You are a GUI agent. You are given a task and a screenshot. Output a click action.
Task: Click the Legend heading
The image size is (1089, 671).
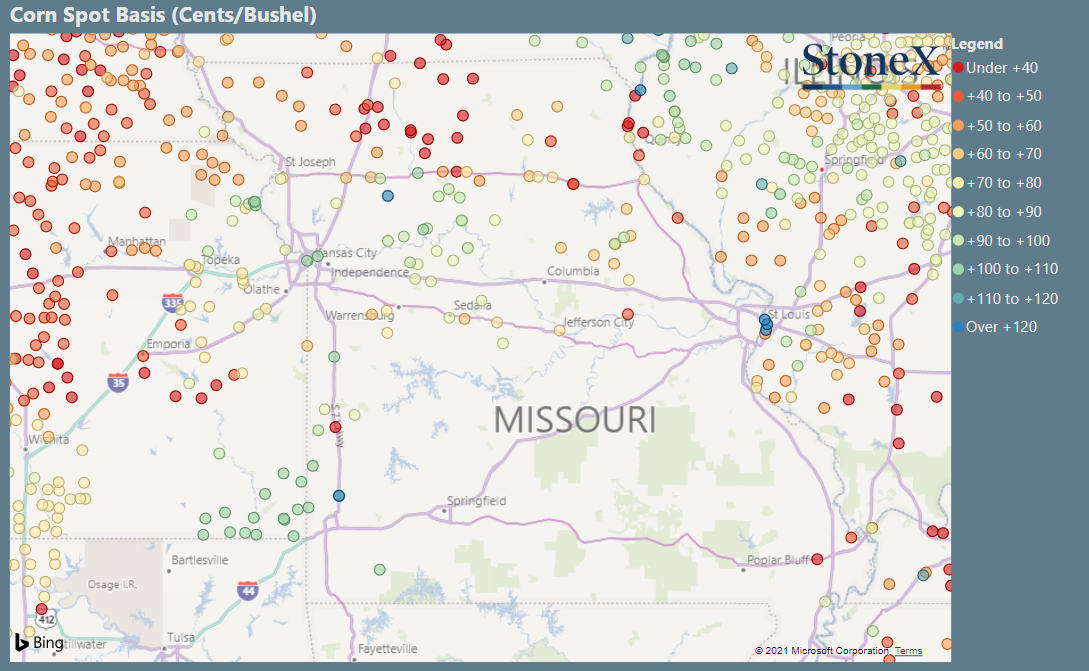coord(977,44)
